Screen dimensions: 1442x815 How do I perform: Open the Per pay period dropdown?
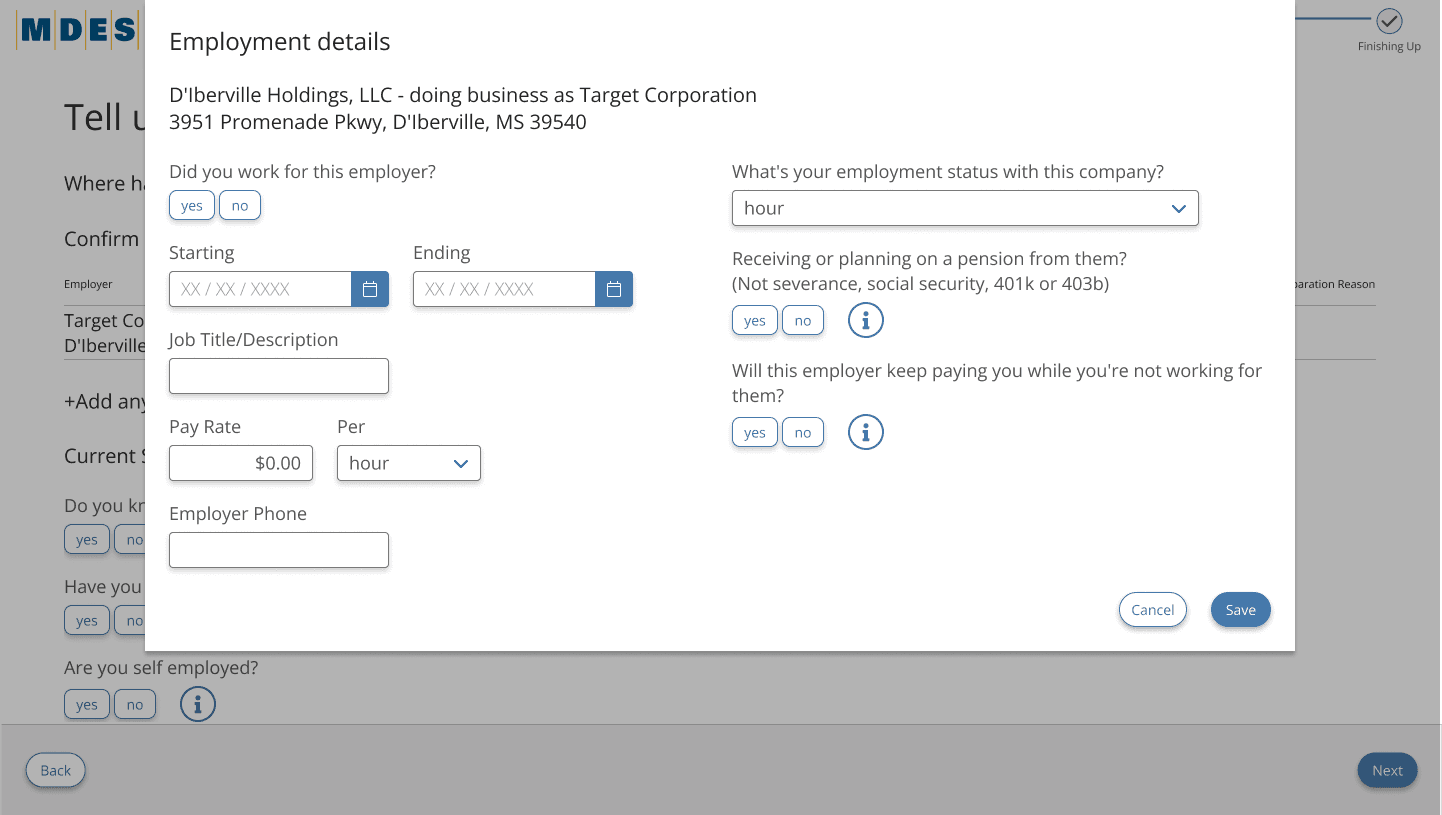[x=409, y=463]
